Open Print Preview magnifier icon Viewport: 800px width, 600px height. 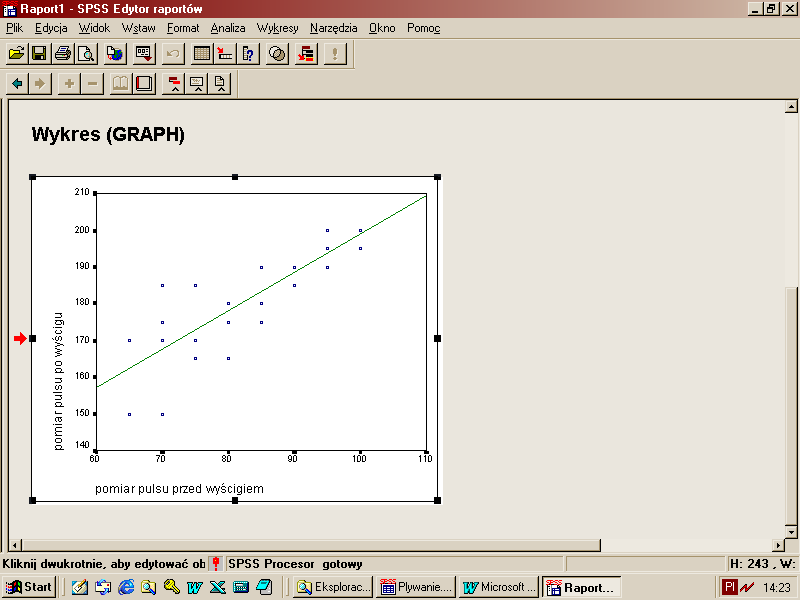(87, 53)
